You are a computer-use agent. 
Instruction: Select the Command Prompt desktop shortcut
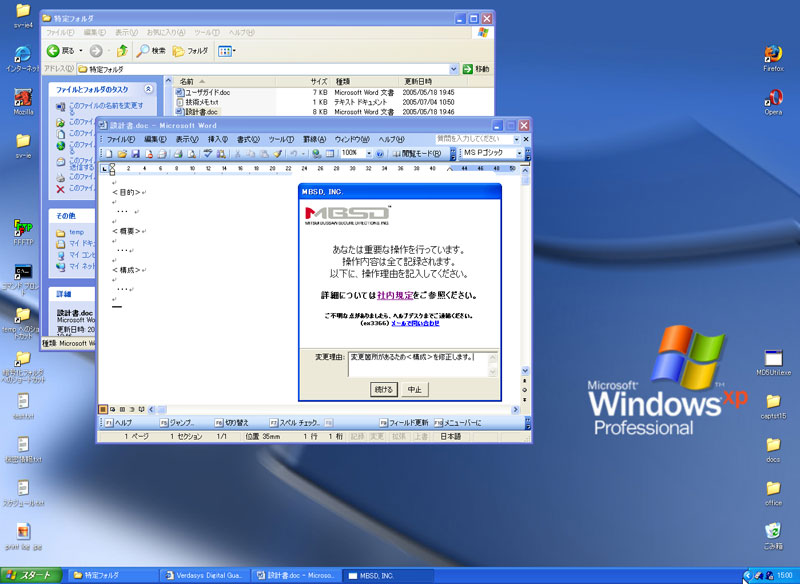pyautogui.click(x=23, y=280)
